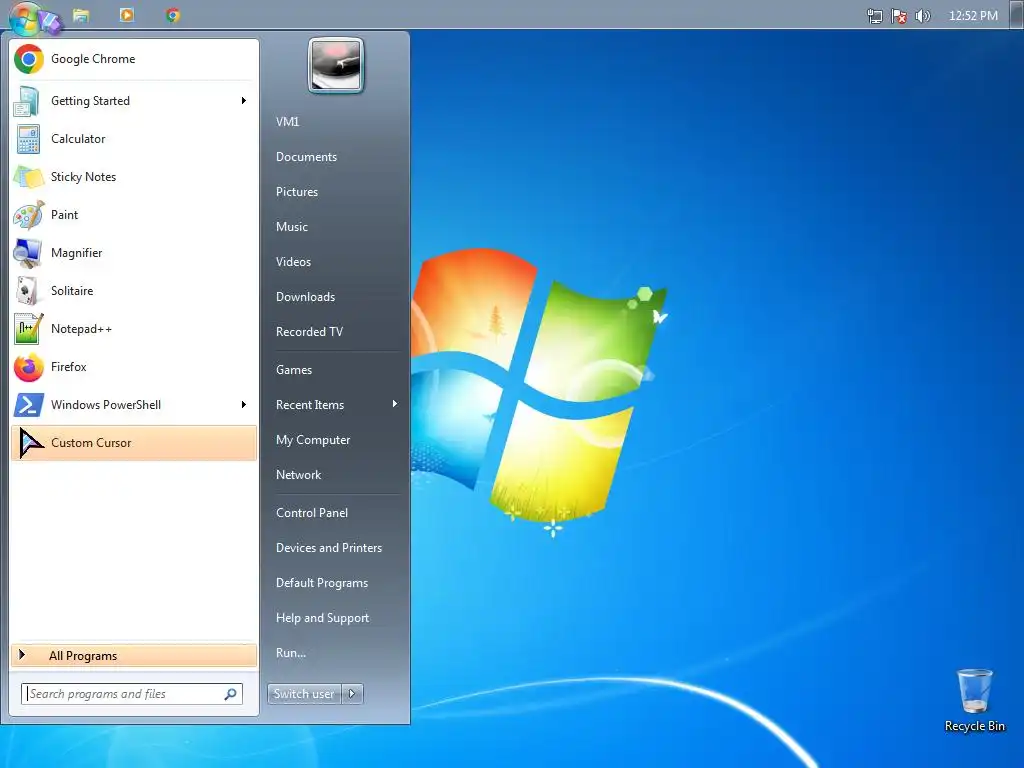Viewport: 1024px width, 768px height.
Task: Click the Google Chrome icon in Start menu
Action: (28, 59)
